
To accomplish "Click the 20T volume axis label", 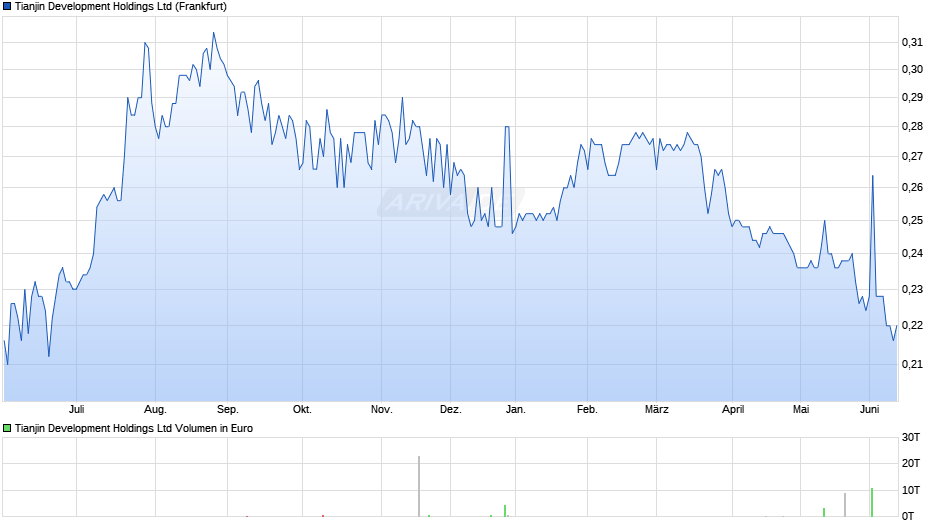I will 911,463.
